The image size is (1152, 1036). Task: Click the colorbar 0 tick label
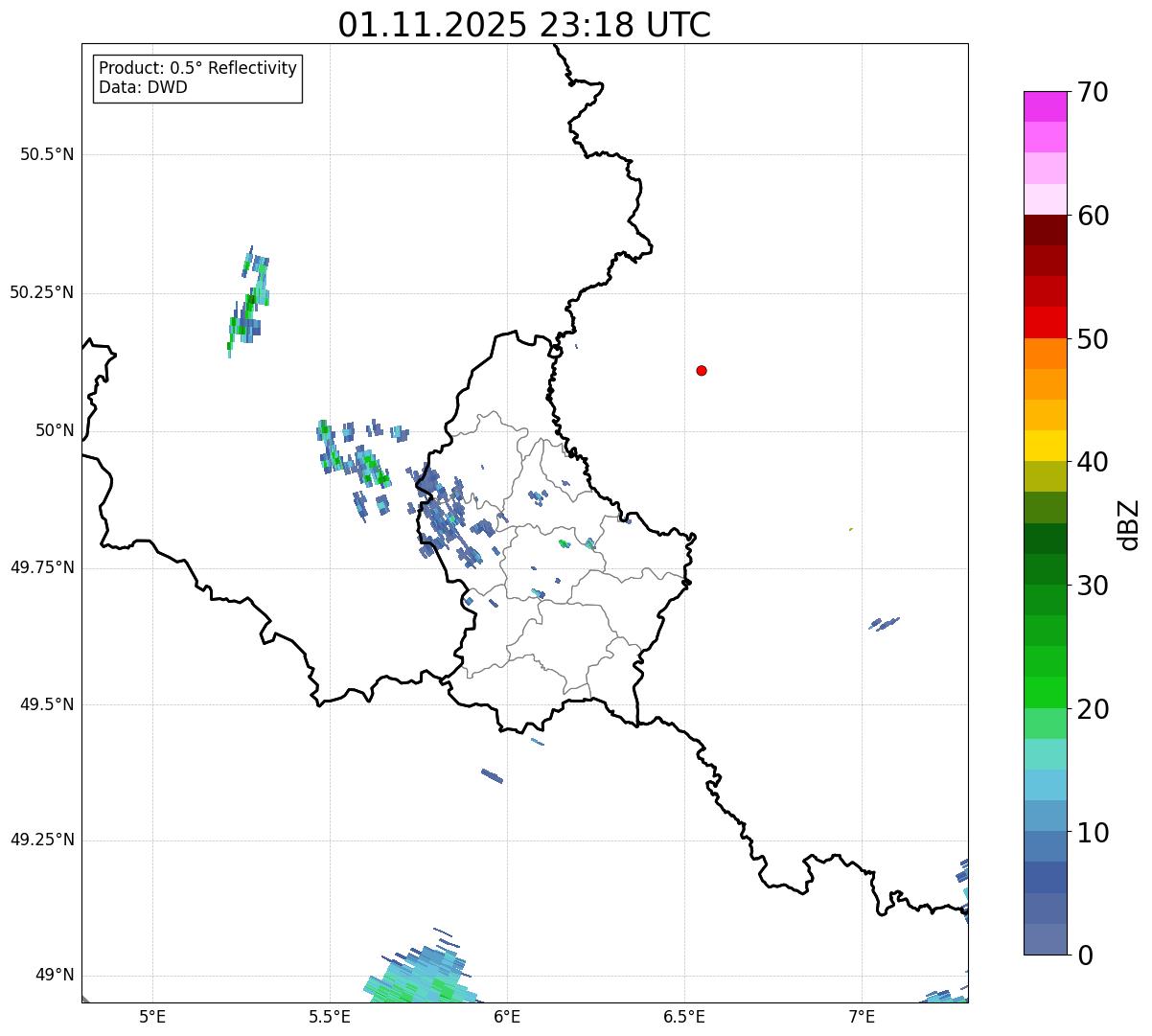[1084, 955]
